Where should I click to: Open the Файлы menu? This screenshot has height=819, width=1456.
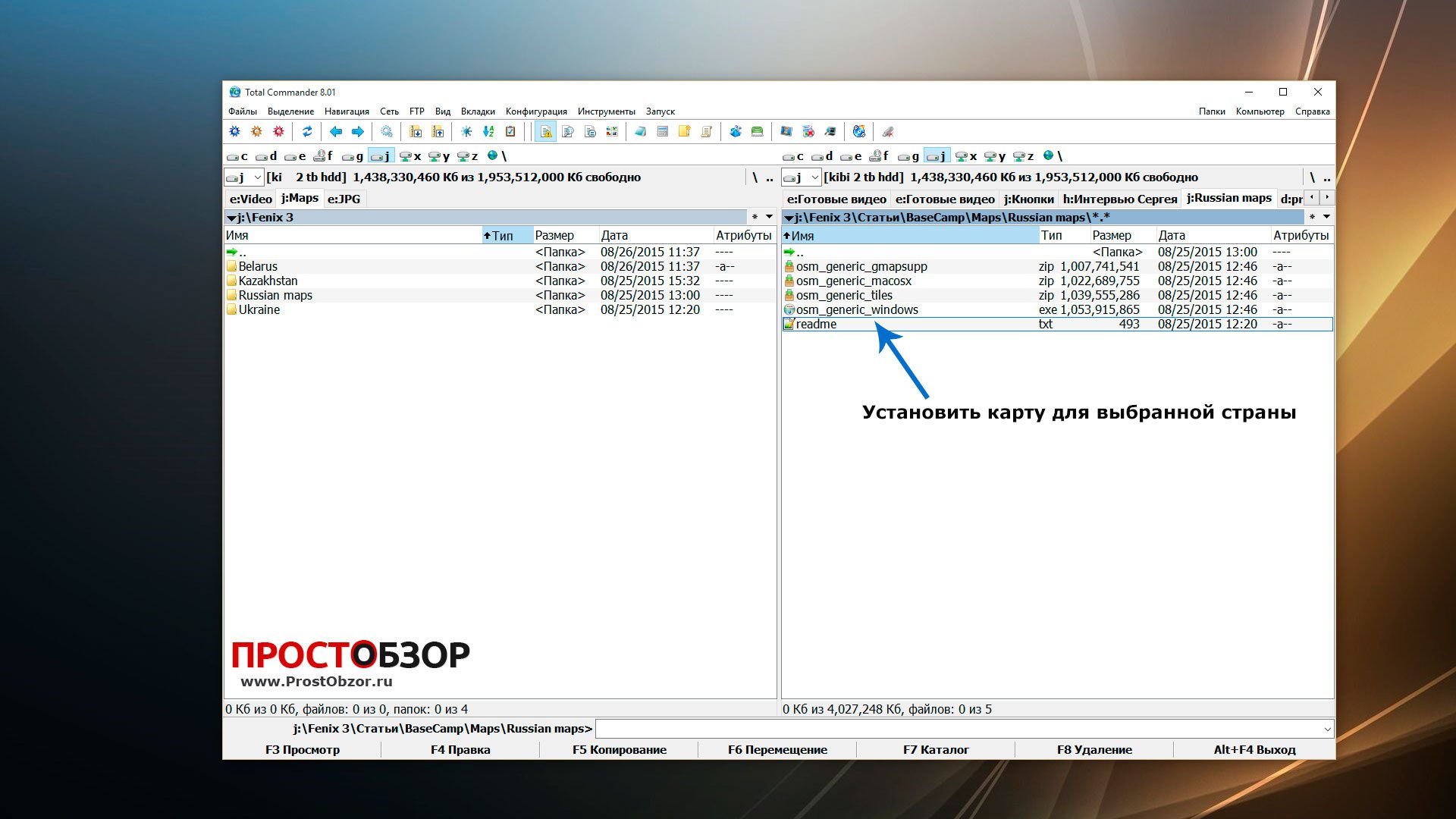pyautogui.click(x=243, y=111)
